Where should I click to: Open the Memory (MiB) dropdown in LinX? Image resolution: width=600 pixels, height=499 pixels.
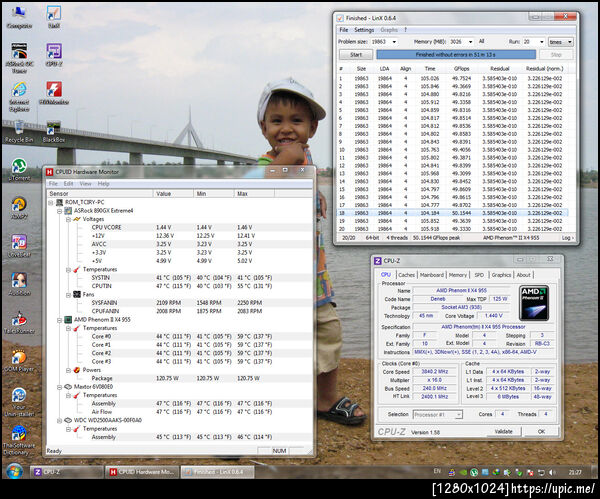pos(470,42)
